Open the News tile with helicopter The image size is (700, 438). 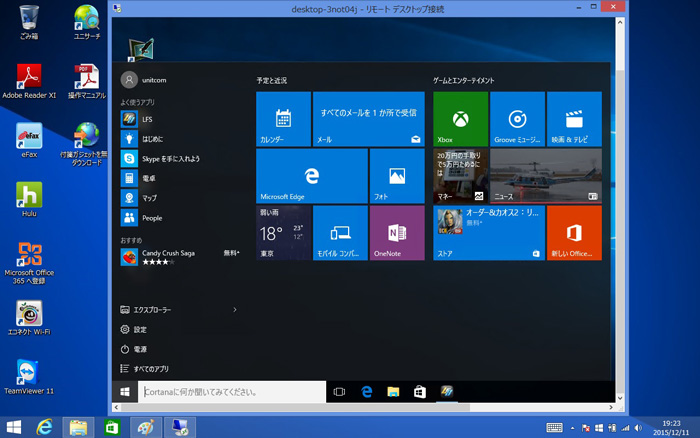546,176
